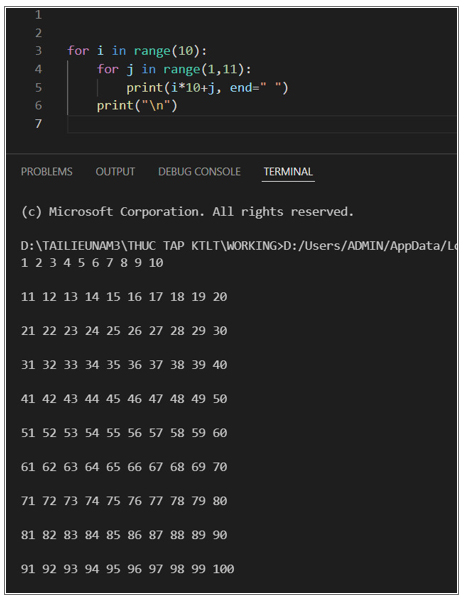Select the DEBUG CONSOLE tab
The width and height of the screenshot is (466, 602).
(199, 171)
